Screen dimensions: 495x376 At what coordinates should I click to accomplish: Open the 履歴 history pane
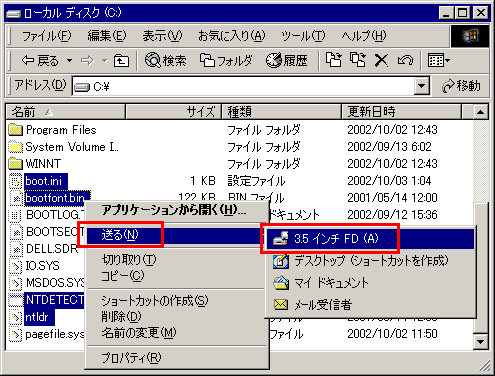click(287, 60)
